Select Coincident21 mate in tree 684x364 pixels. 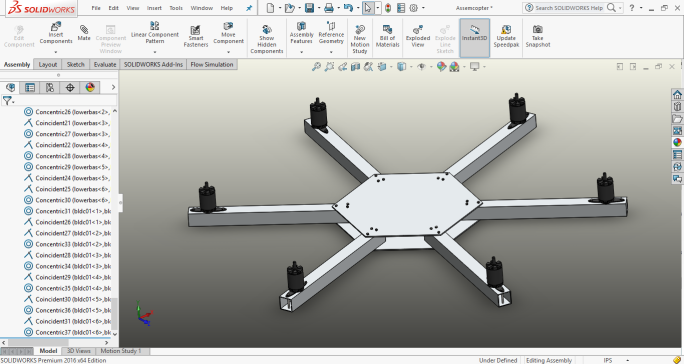pos(66,123)
